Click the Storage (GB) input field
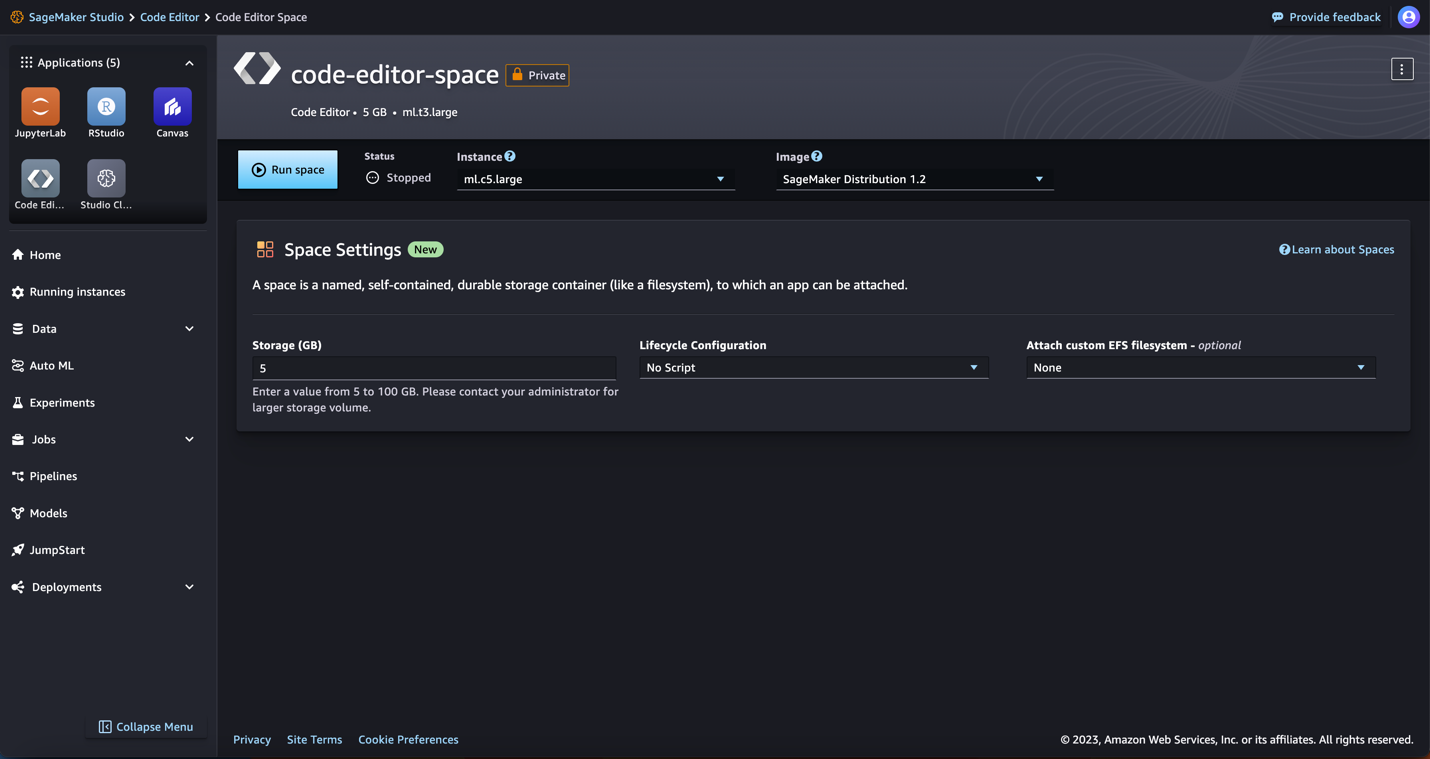The height and width of the screenshot is (759, 1430). pyautogui.click(x=434, y=368)
